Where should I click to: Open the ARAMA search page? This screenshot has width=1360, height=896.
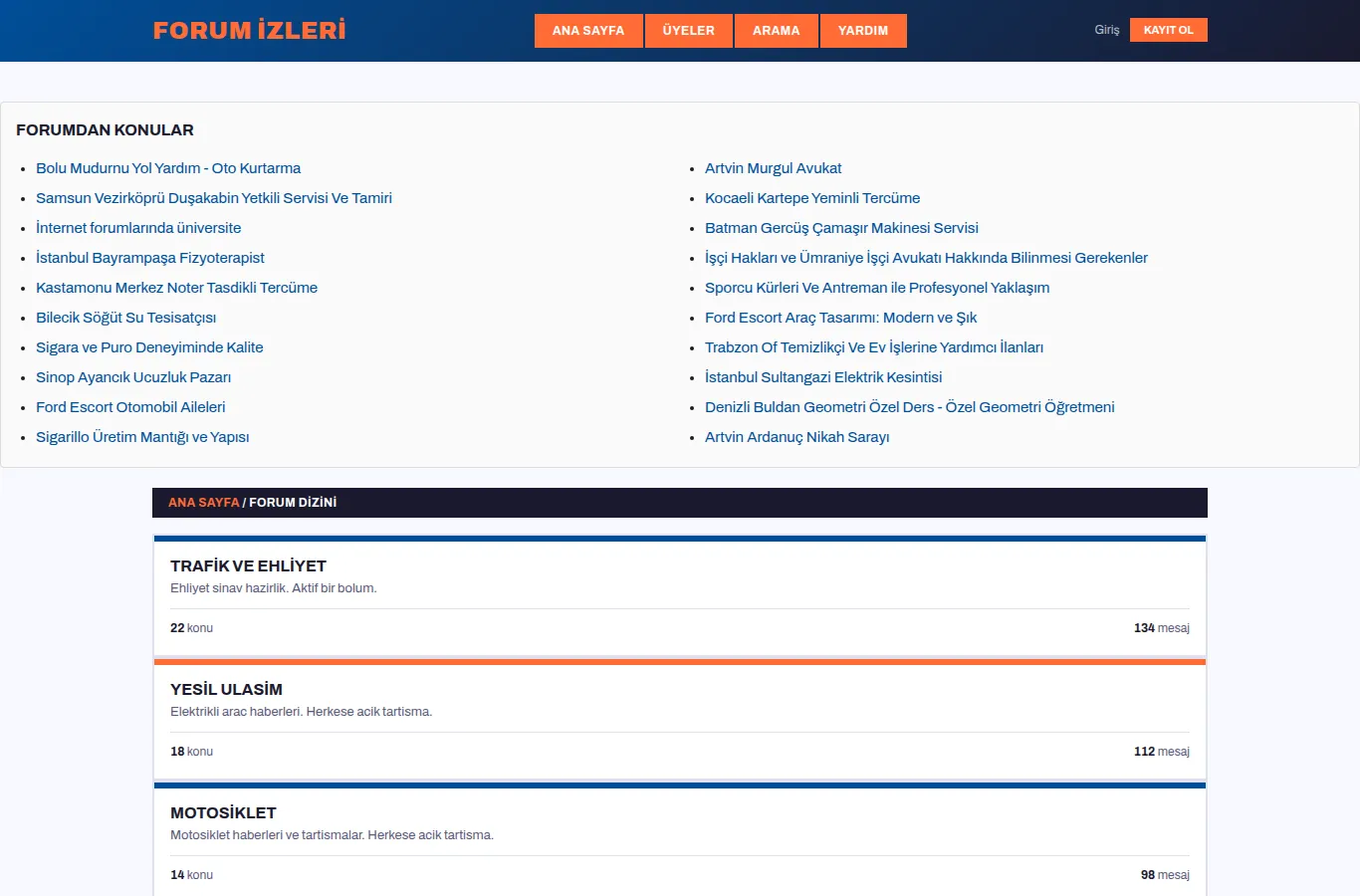(777, 31)
